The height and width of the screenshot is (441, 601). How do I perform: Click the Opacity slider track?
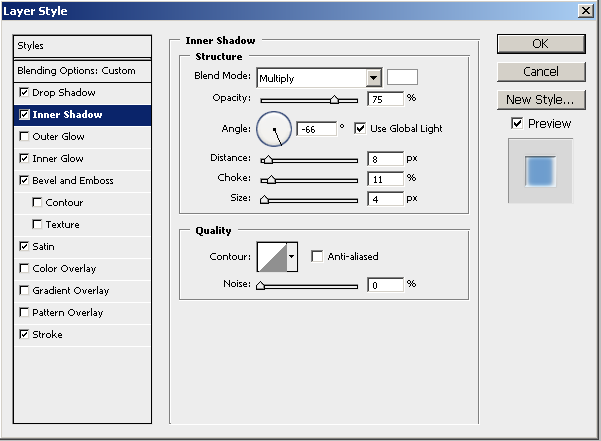click(308, 100)
